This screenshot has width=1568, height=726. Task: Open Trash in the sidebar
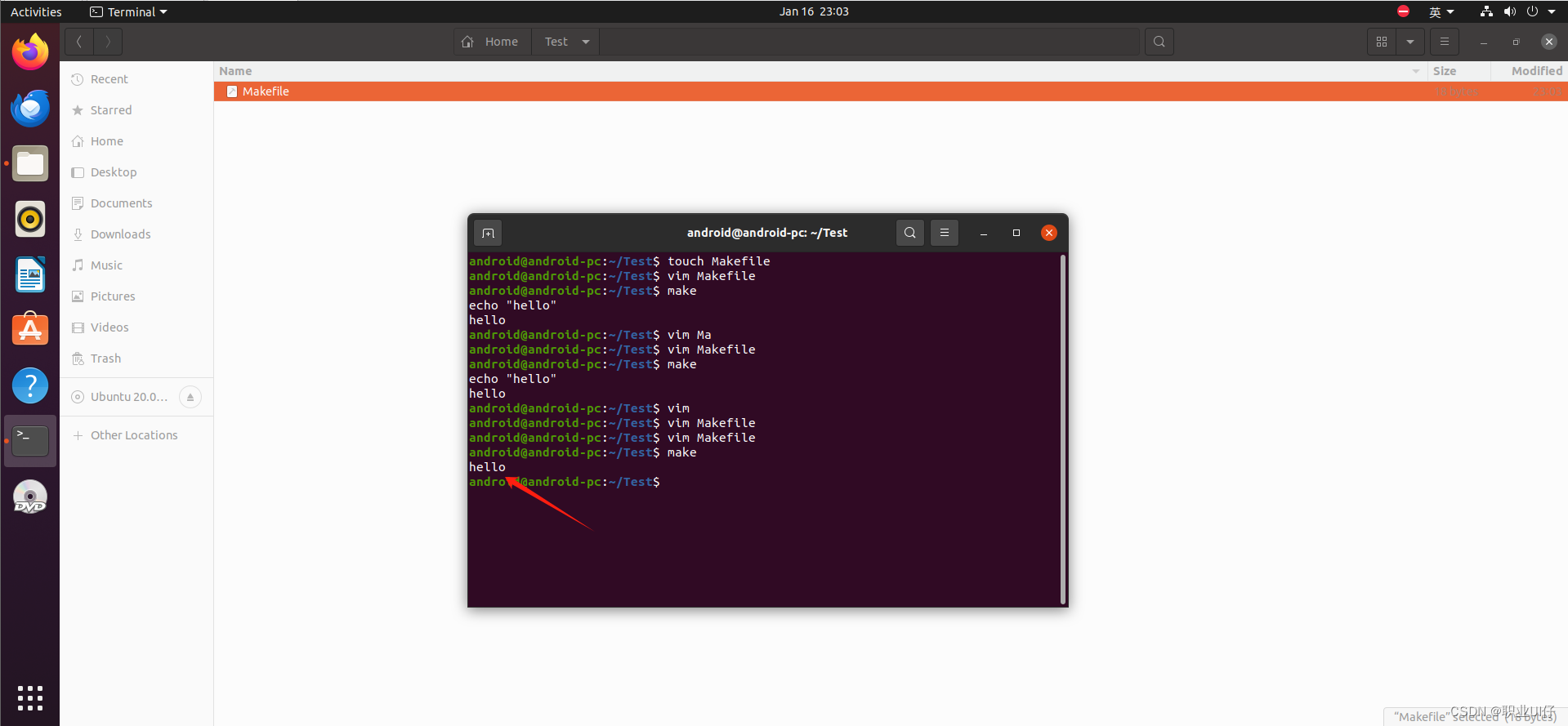point(136,359)
